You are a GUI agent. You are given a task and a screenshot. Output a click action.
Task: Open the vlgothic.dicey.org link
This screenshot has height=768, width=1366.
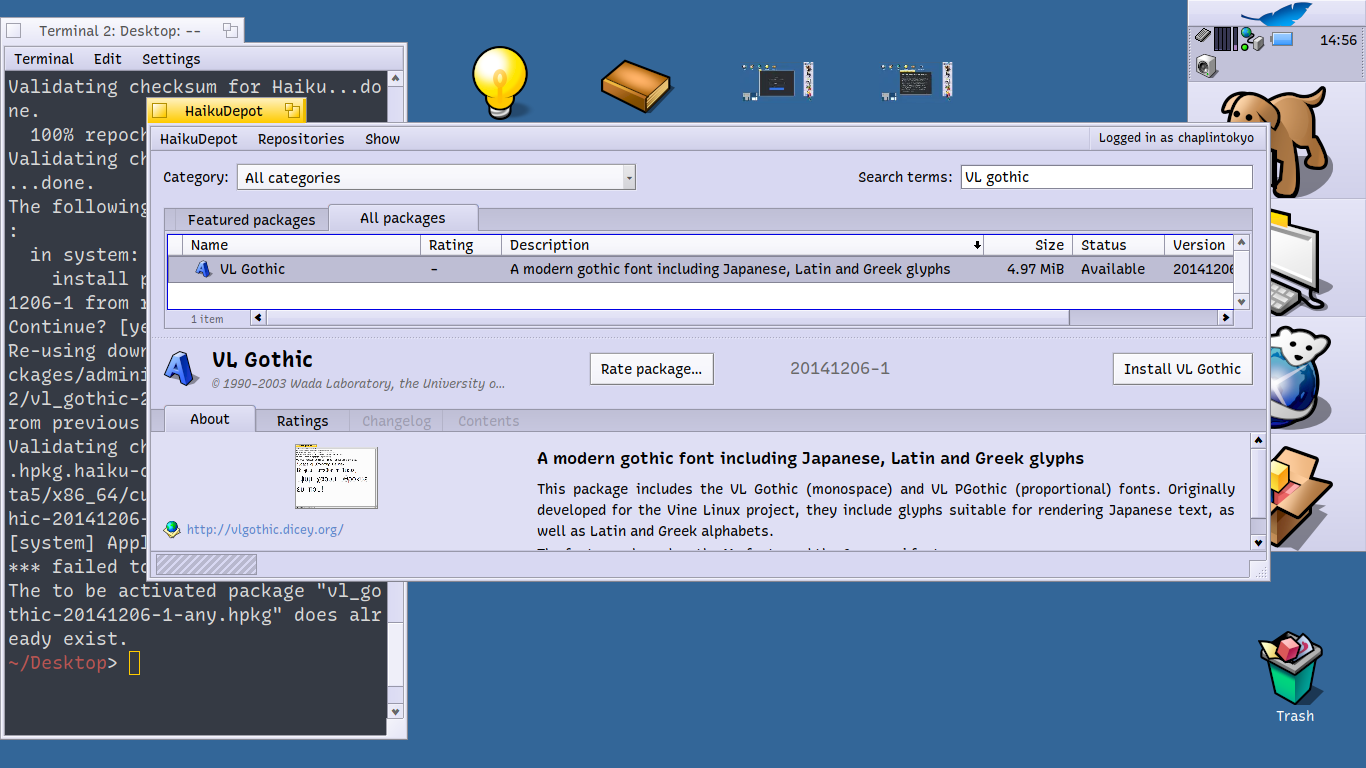tap(265, 529)
